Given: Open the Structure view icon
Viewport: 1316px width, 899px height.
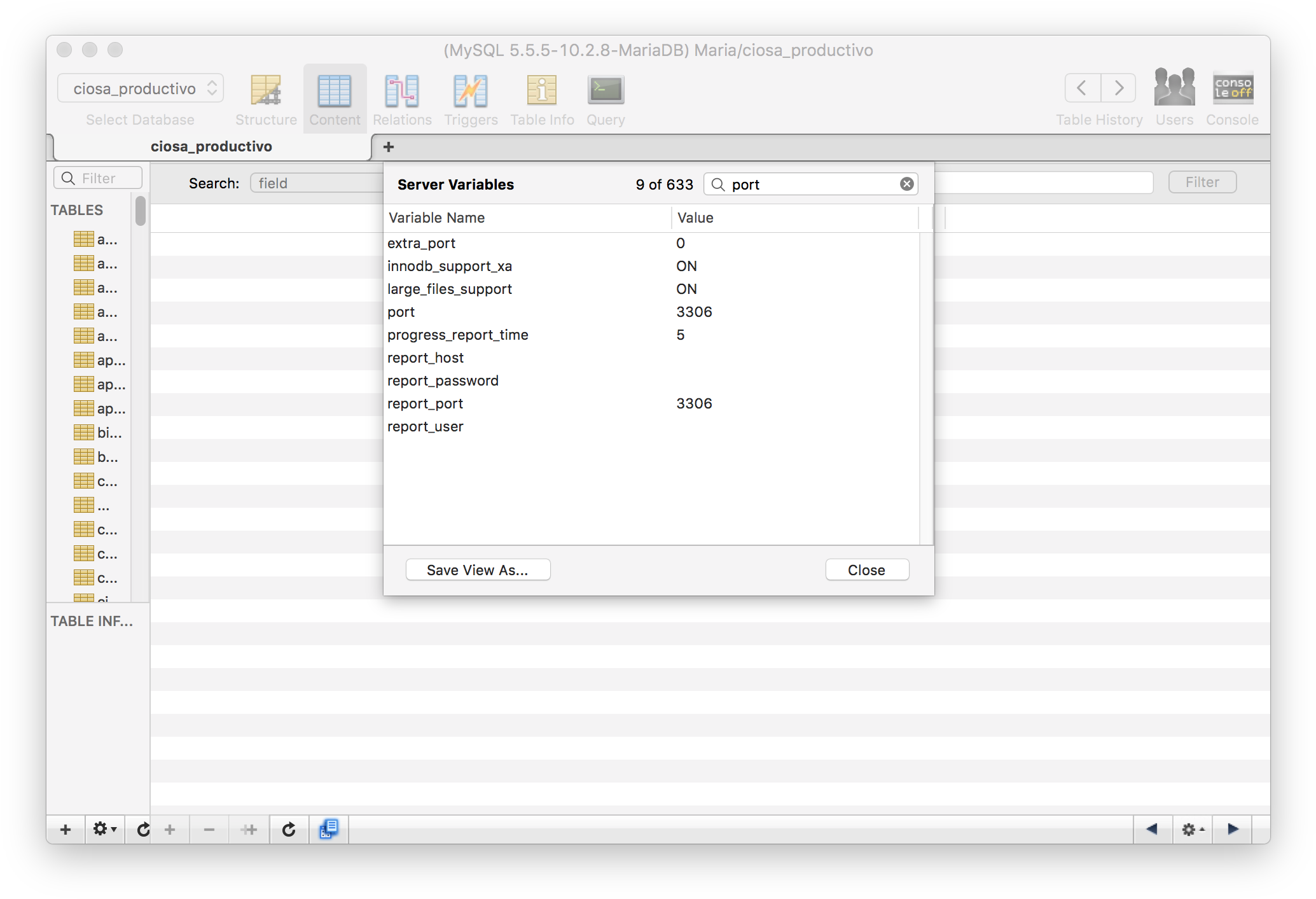Looking at the screenshot, I should [266, 91].
